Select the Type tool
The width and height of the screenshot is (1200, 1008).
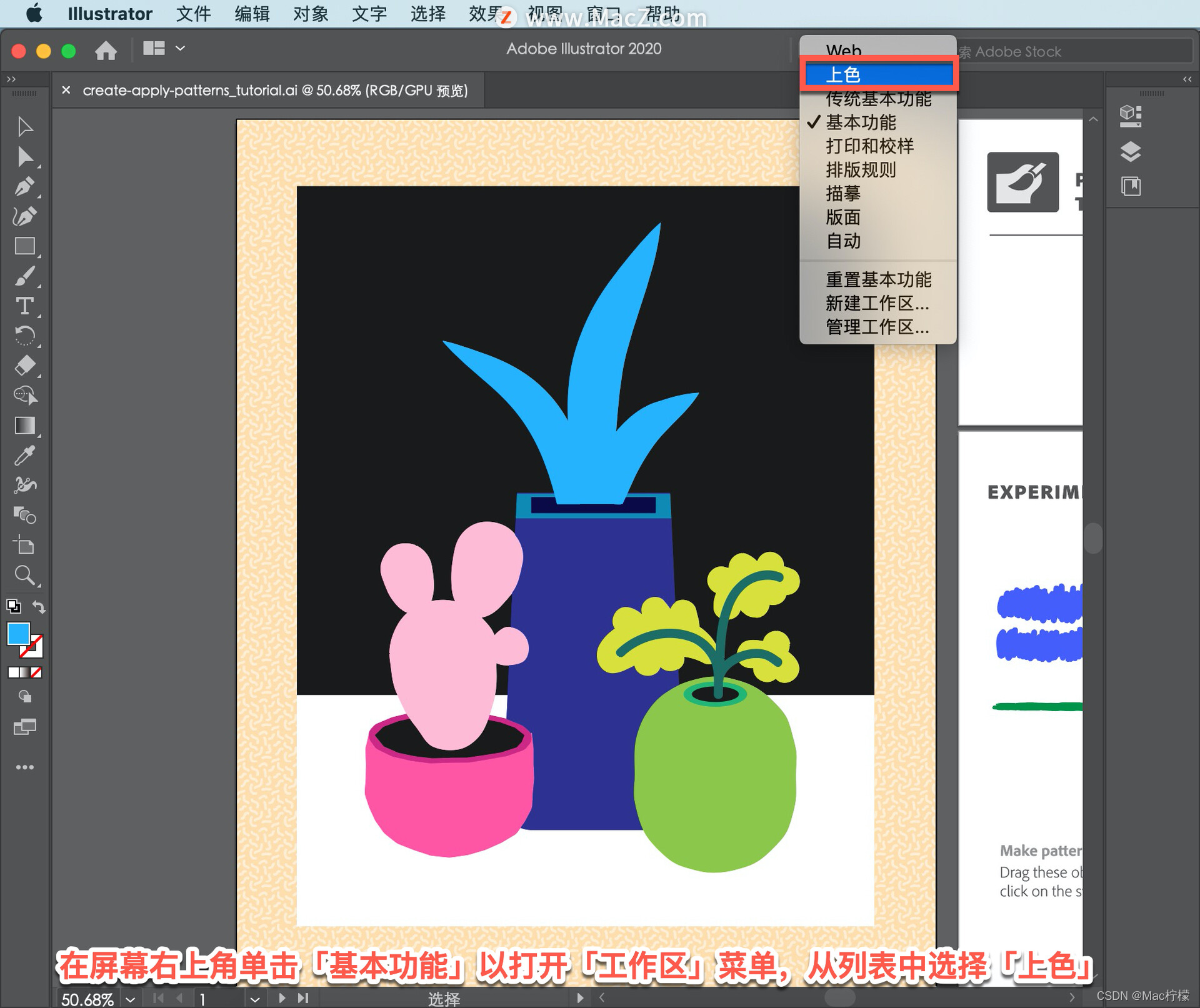[x=25, y=306]
